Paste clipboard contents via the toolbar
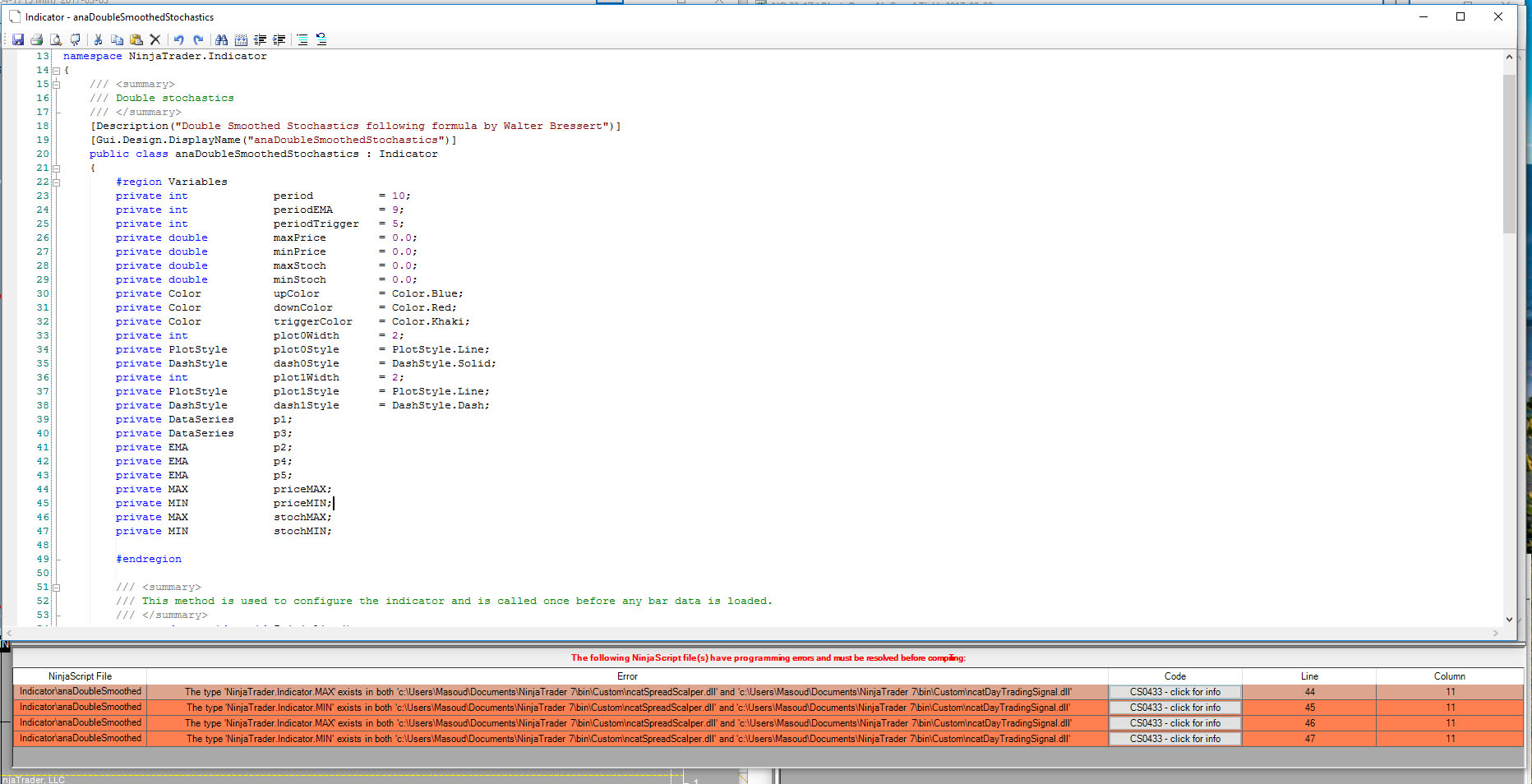This screenshot has width=1532, height=784. (x=136, y=39)
